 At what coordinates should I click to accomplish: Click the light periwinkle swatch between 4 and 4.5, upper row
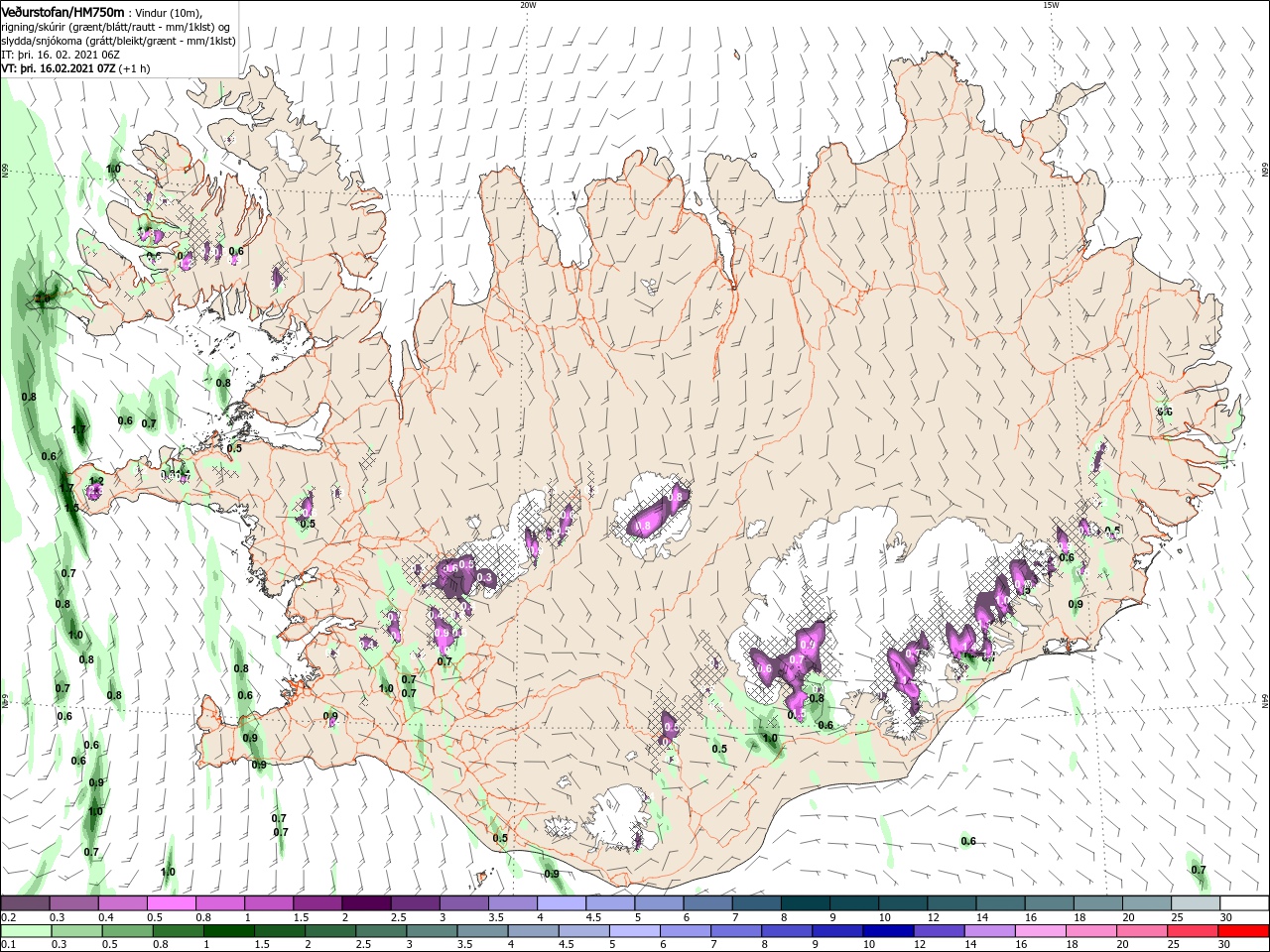(x=560, y=903)
